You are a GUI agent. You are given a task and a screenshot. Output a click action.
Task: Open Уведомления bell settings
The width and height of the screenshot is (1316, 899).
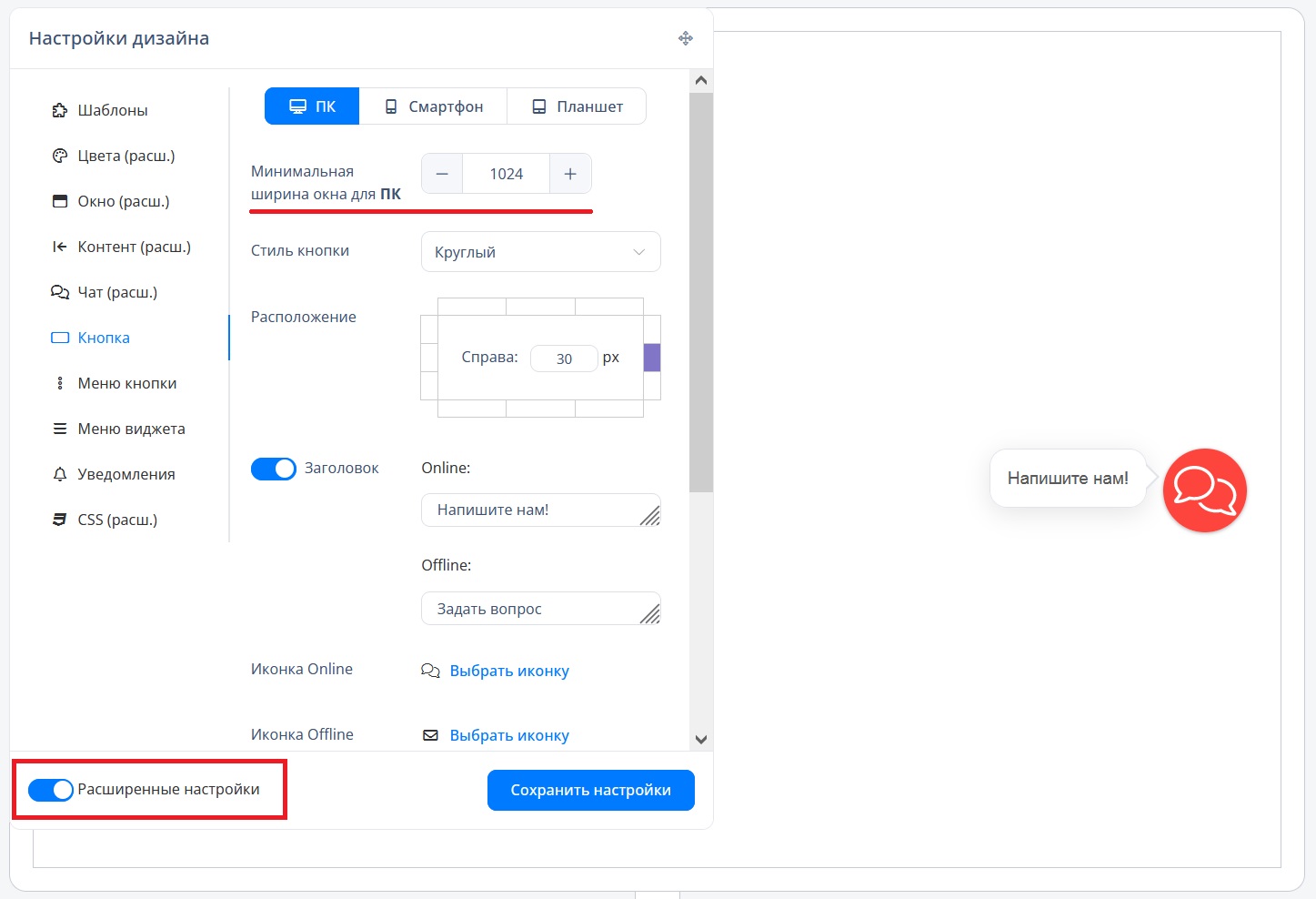pyautogui.click(x=126, y=474)
